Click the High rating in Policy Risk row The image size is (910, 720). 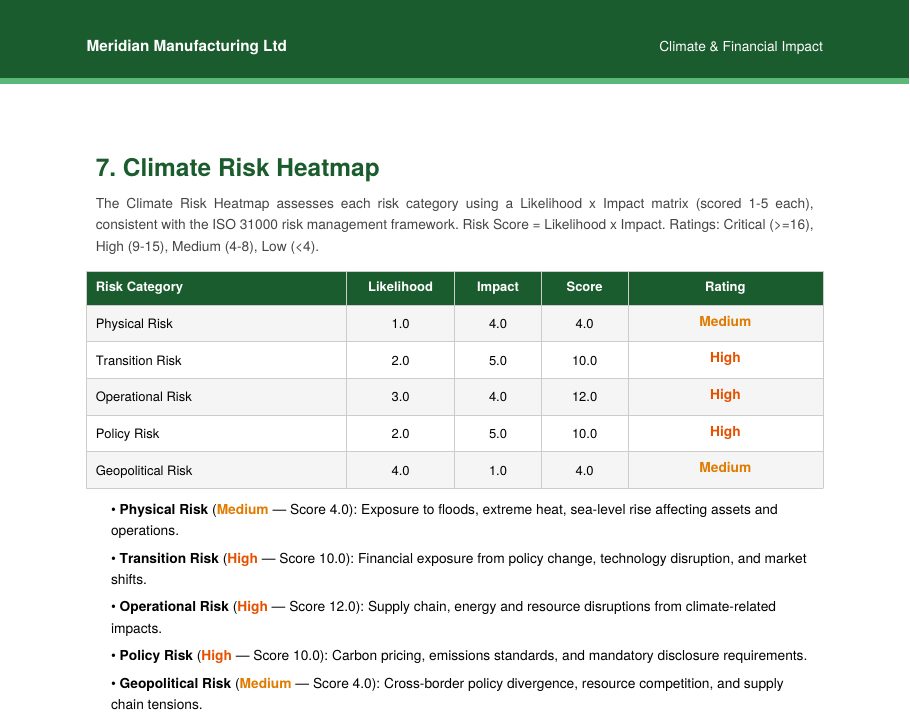(725, 432)
